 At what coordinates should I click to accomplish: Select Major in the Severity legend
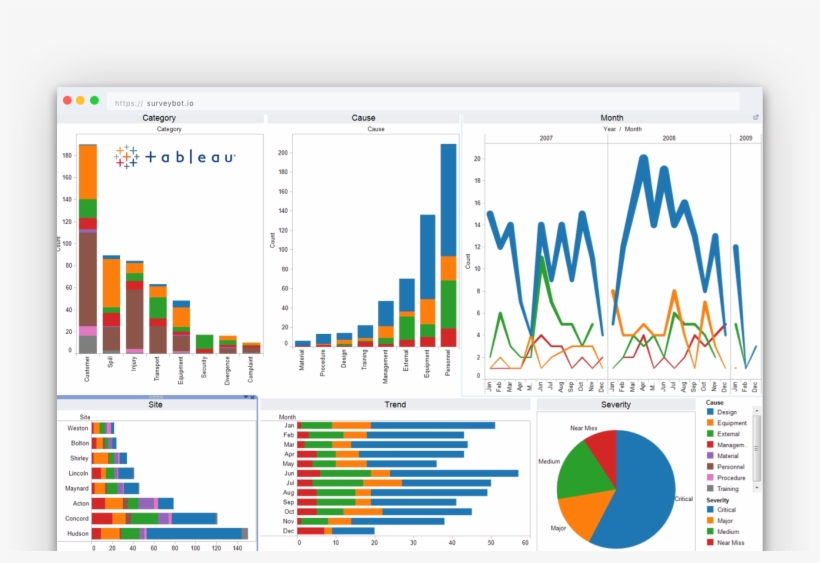(x=720, y=521)
